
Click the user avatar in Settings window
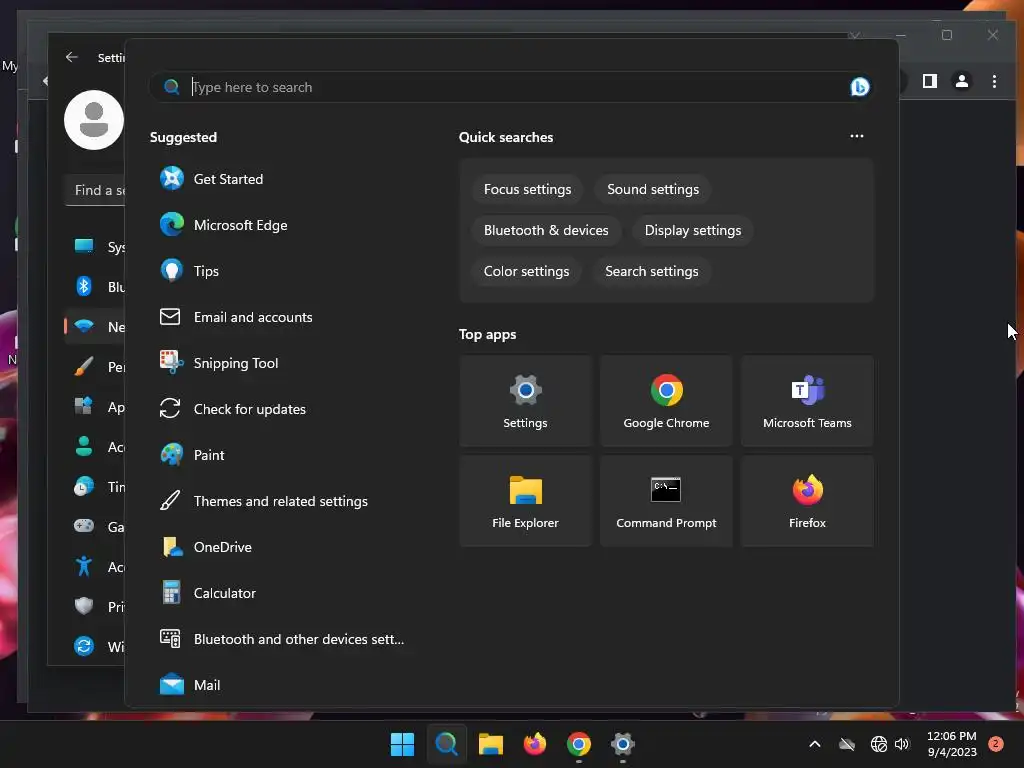[94, 120]
